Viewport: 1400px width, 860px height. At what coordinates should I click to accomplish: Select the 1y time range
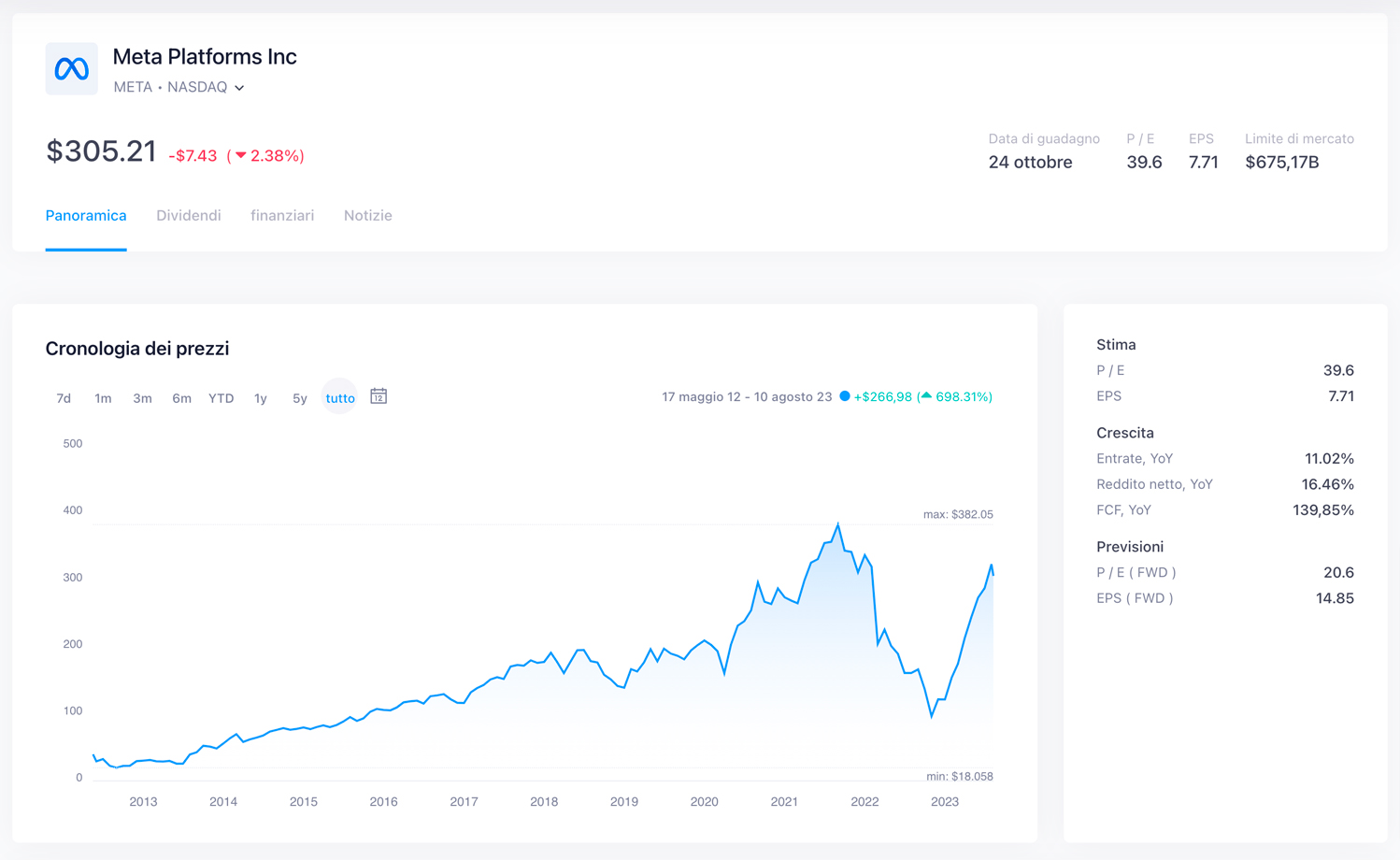point(261,398)
